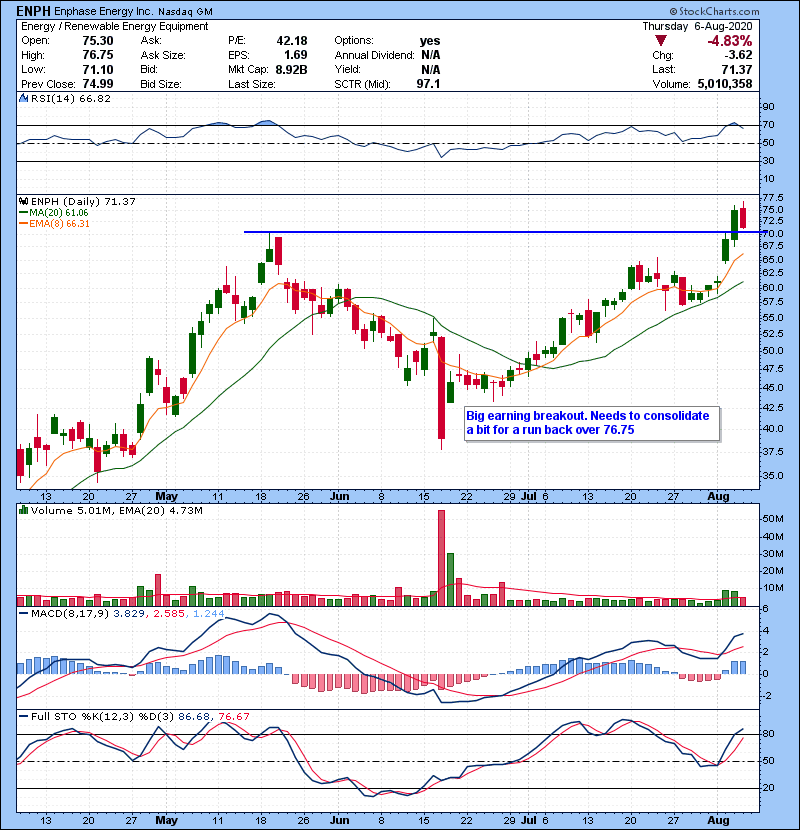Viewport: 800px width, 830px height.
Task: Click the ENPH (Daily) 71.37 chart label
Action: click(x=83, y=202)
